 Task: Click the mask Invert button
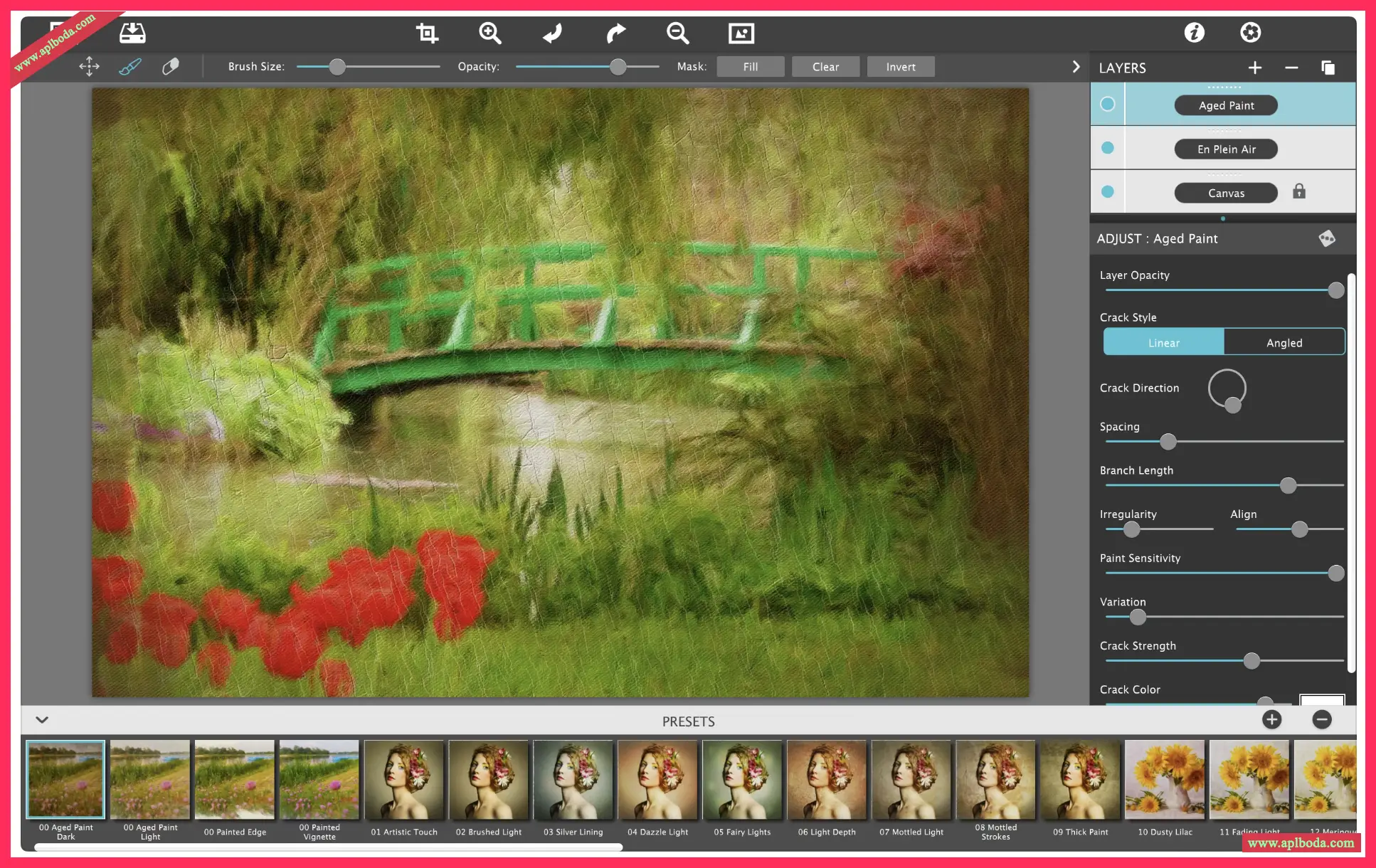(x=901, y=67)
